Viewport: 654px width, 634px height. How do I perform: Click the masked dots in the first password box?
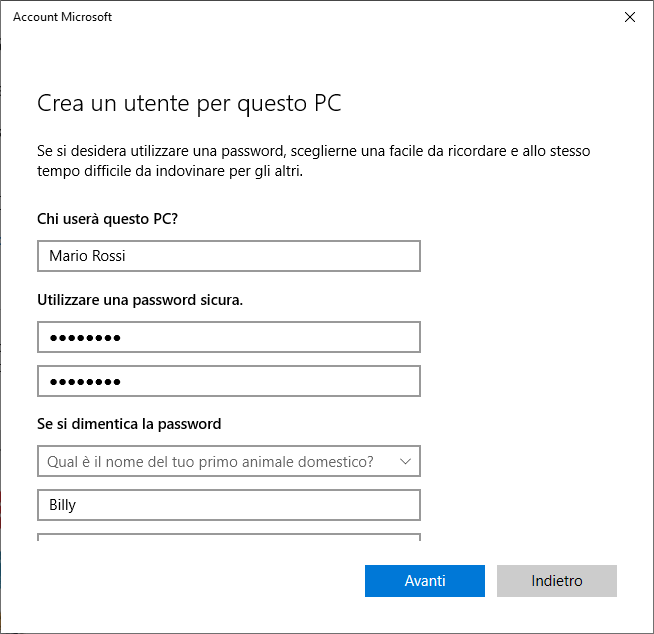[85, 338]
